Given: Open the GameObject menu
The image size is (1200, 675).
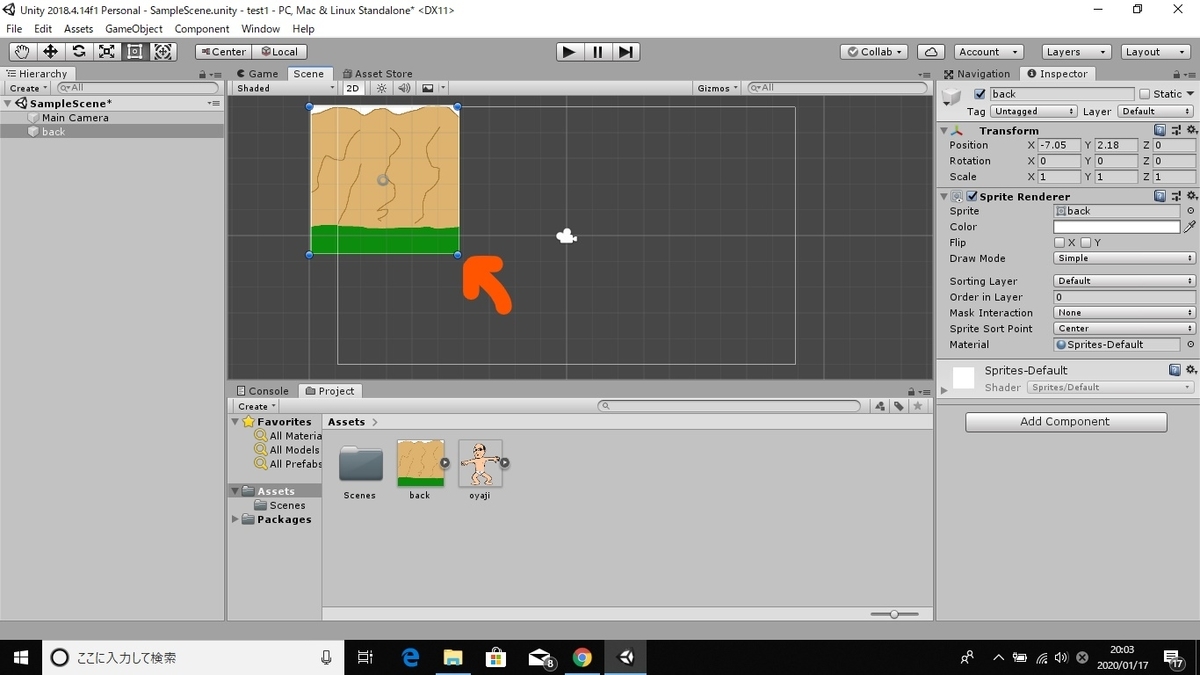Looking at the screenshot, I should 134,29.
